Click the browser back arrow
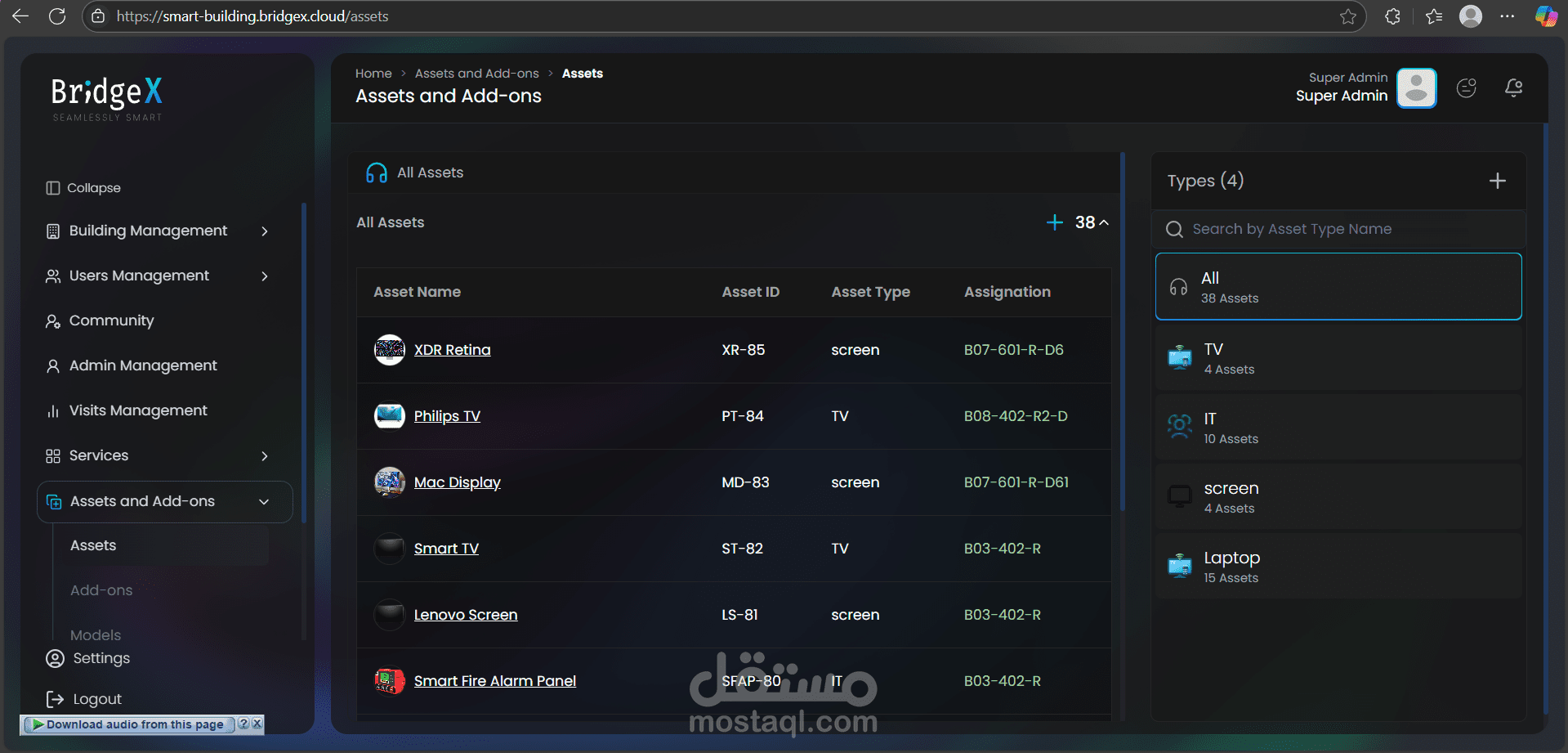Screen dimensions: 1568x753 pyautogui.click(x=20, y=16)
